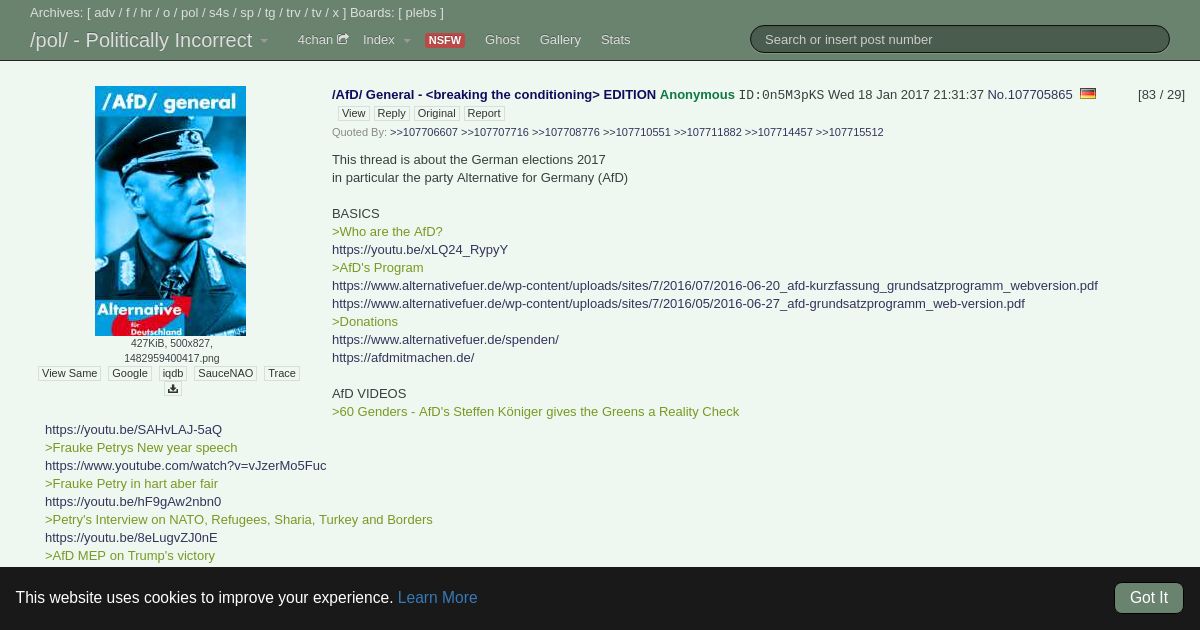Click the poster ID 0n5M3pKS
Viewport: 1200px width, 630px height.
(x=781, y=95)
